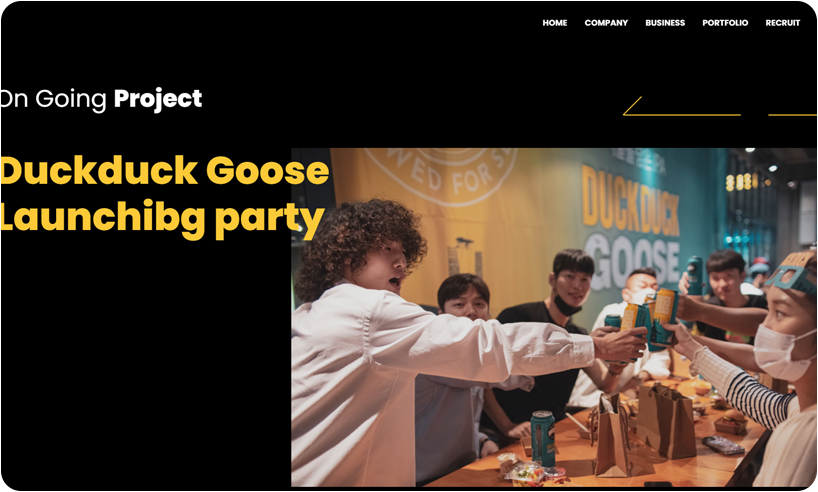This screenshot has width=818, height=492.
Task: Click the launching party project photo
Action: point(554,317)
